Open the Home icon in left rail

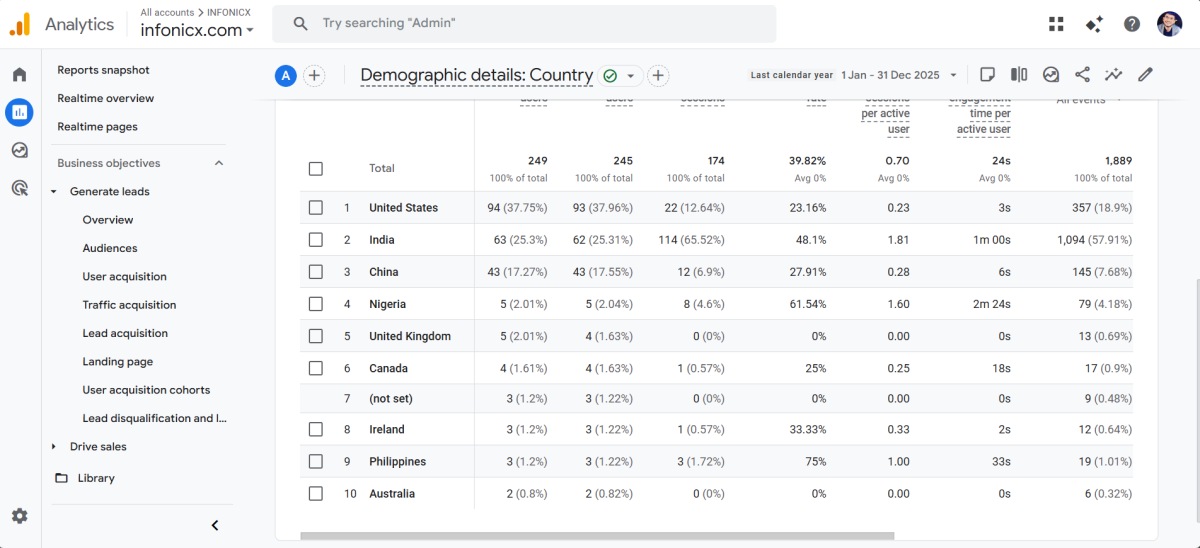coord(19,75)
